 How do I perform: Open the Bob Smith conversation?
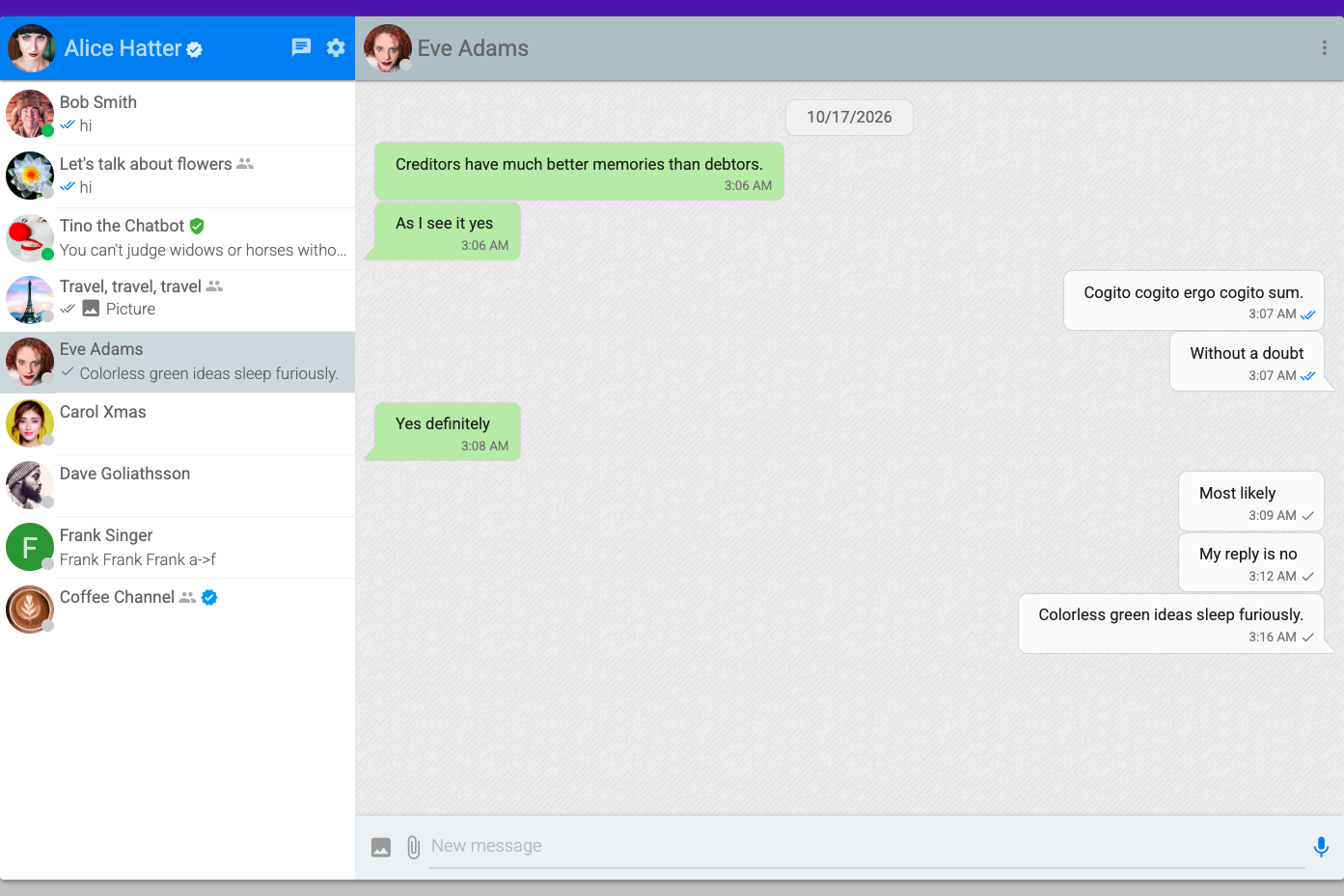coord(178,114)
